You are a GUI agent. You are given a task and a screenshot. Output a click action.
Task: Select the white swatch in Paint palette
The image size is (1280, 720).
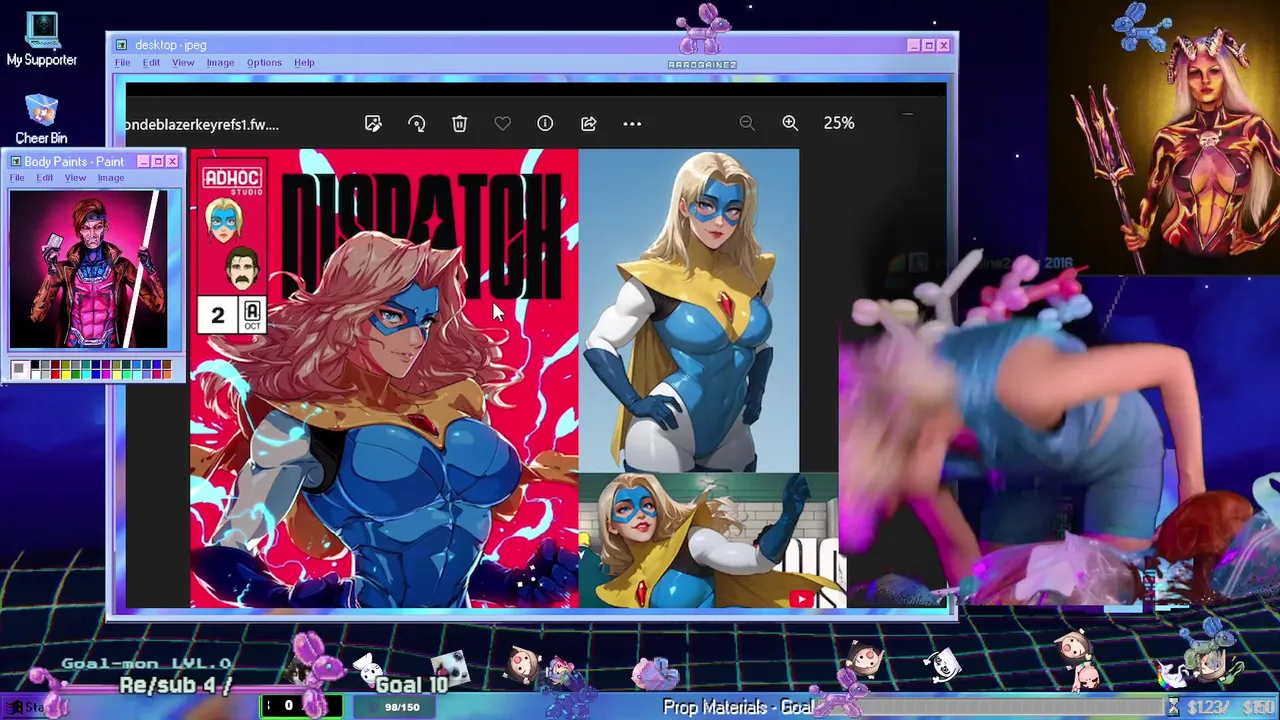coord(35,375)
